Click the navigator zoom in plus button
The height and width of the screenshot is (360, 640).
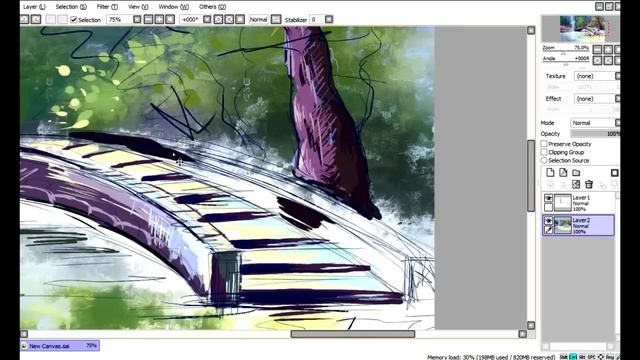(608, 50)
